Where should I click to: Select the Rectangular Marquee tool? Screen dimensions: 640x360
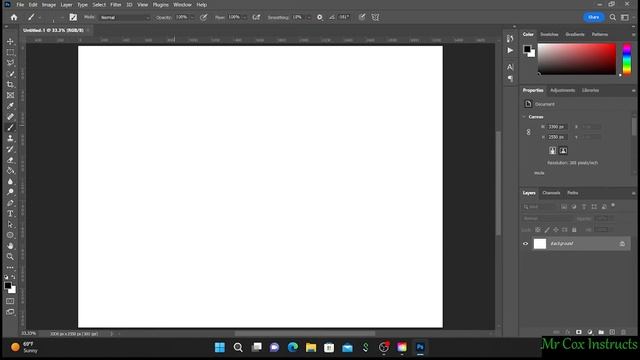coord(10,52)
